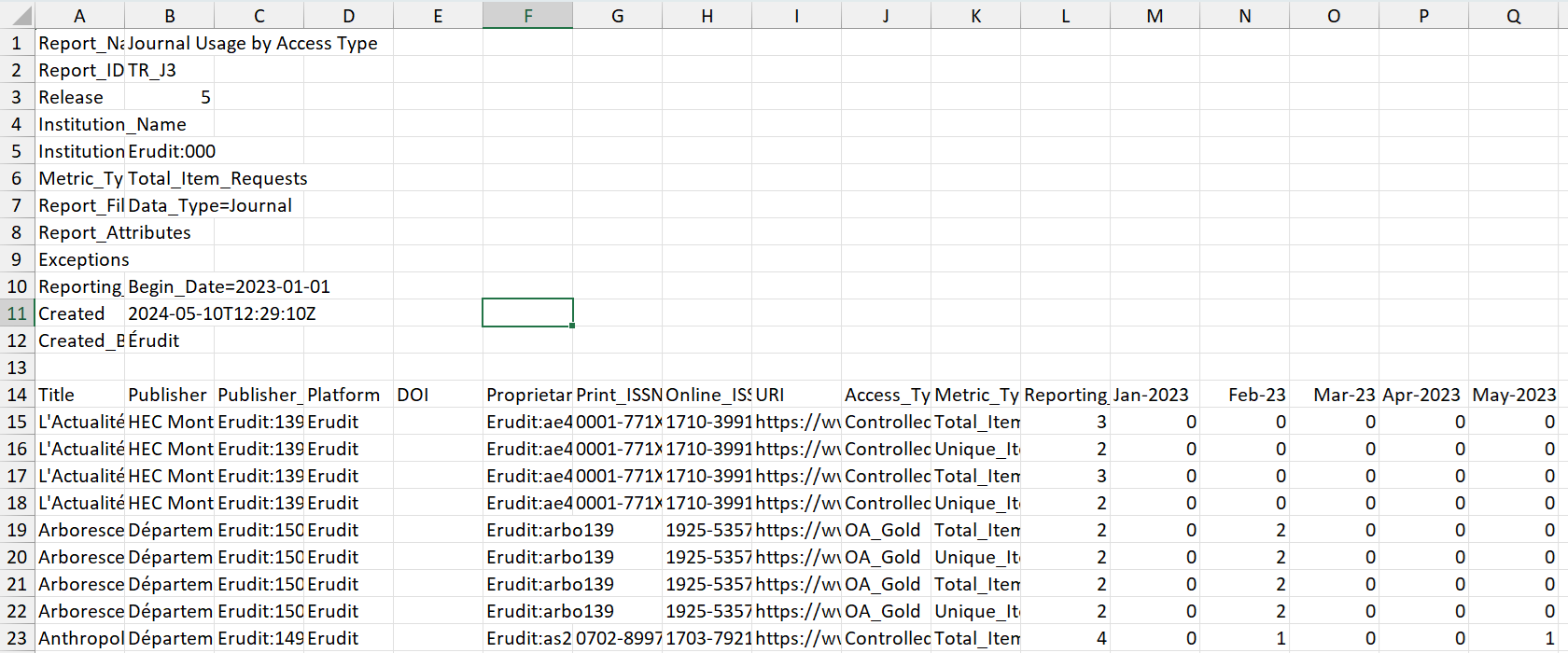Select column F header

coord(528,15)
